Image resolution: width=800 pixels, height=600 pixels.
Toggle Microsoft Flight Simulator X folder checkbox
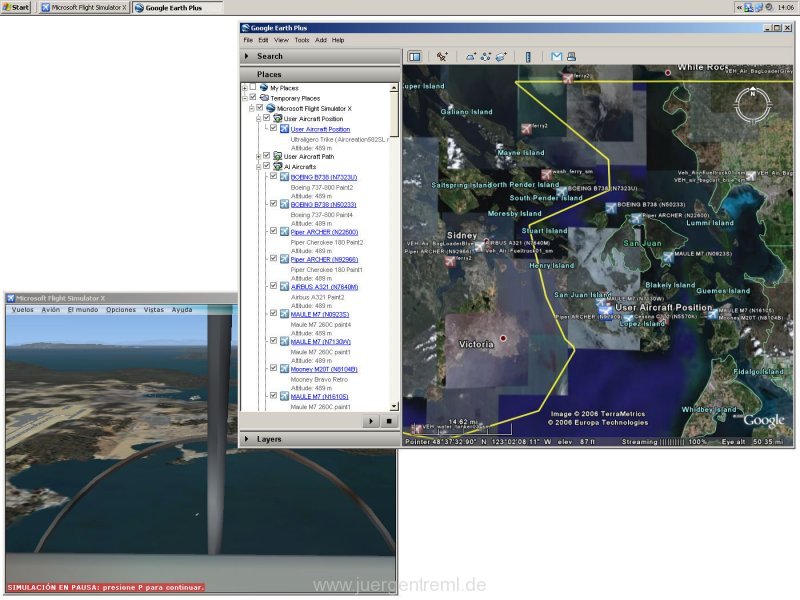tap(260, 108)
